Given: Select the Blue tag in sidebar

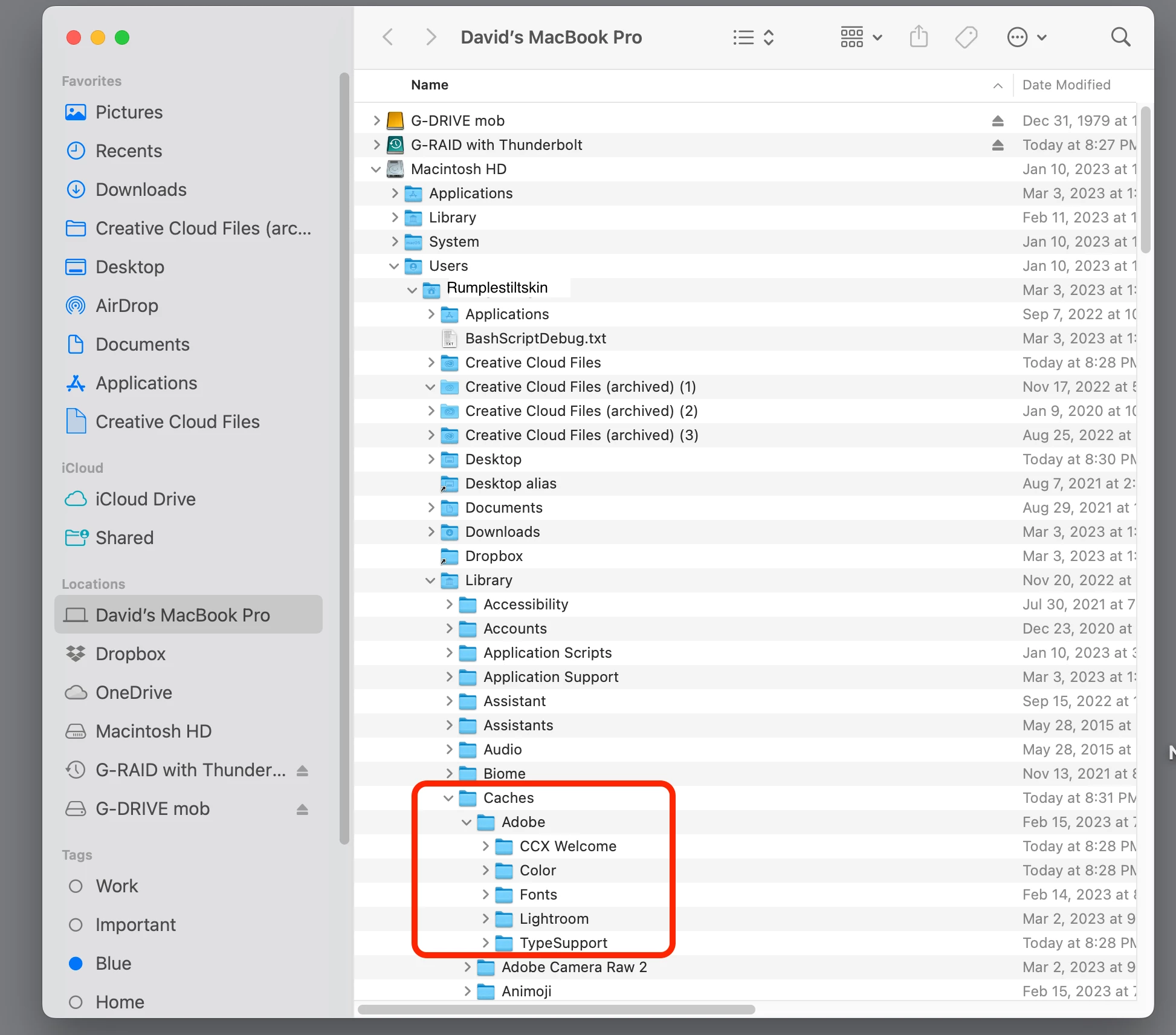Looking at the screenshot, I should [113, 964].
